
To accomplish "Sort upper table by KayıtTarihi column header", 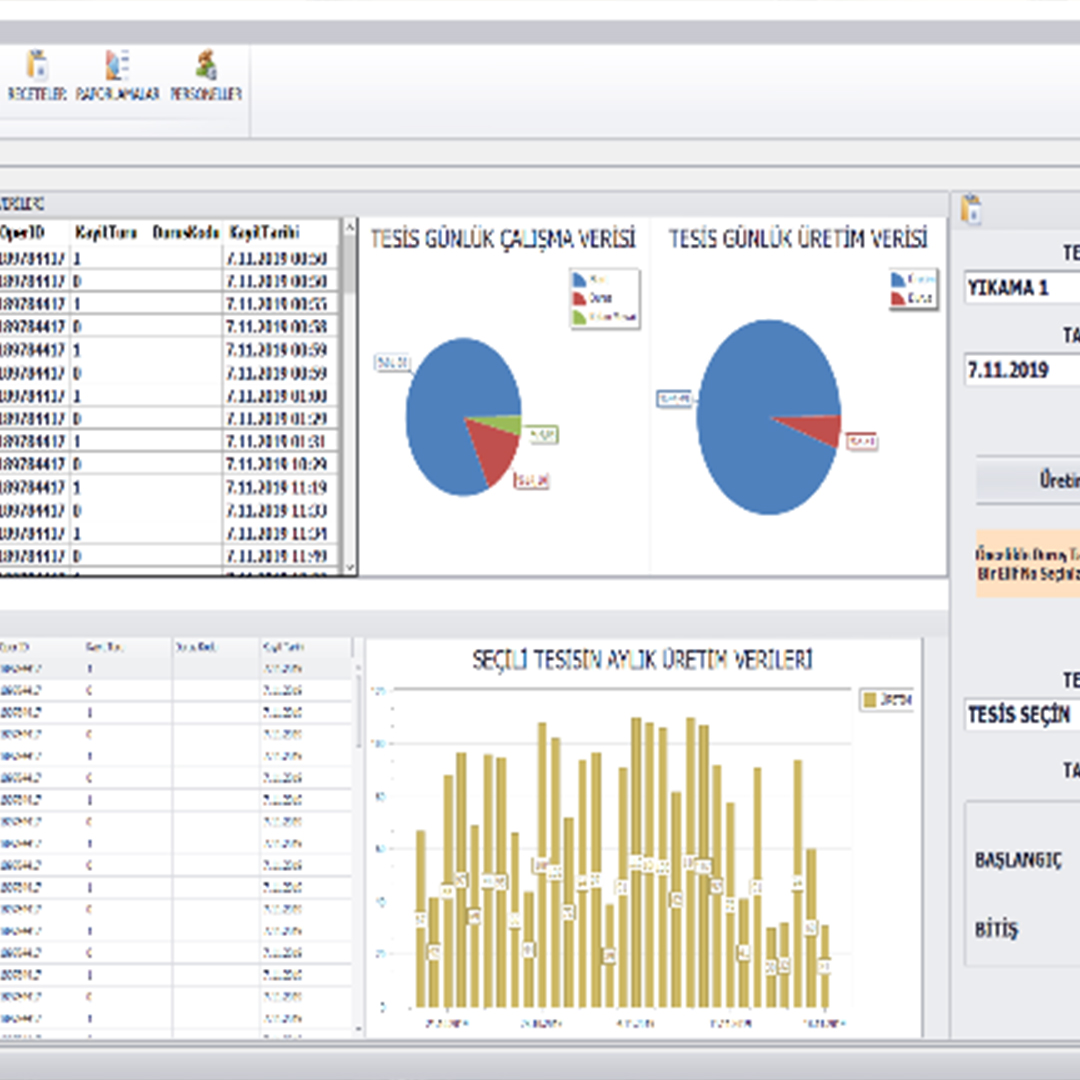I will coord(265,232).
